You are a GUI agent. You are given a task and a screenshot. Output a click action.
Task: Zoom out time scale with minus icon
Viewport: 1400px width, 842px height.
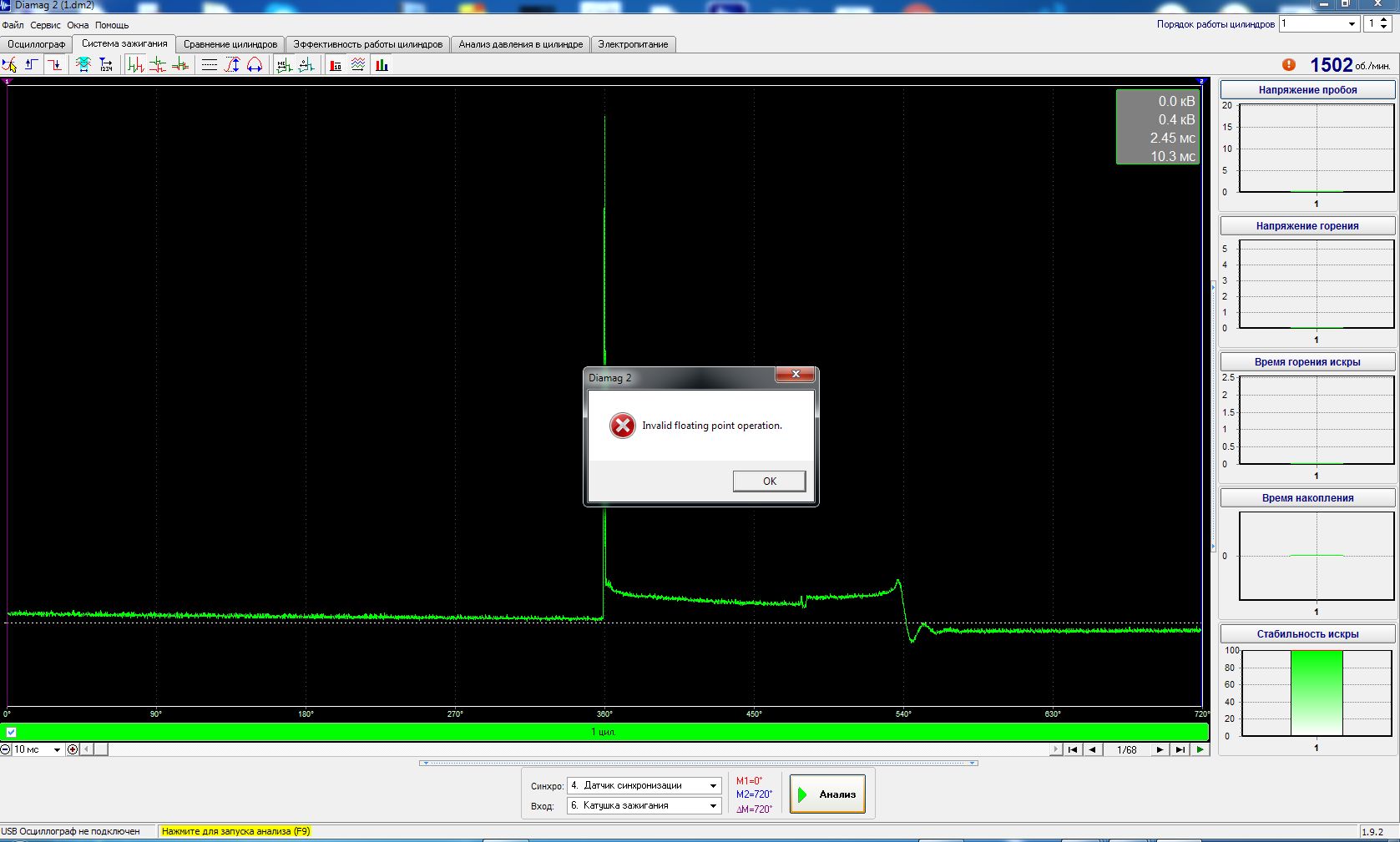point(6,749)
